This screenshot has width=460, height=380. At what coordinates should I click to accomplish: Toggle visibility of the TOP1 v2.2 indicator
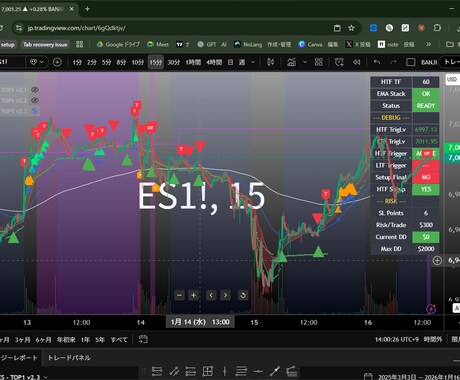tap(35, 100)
